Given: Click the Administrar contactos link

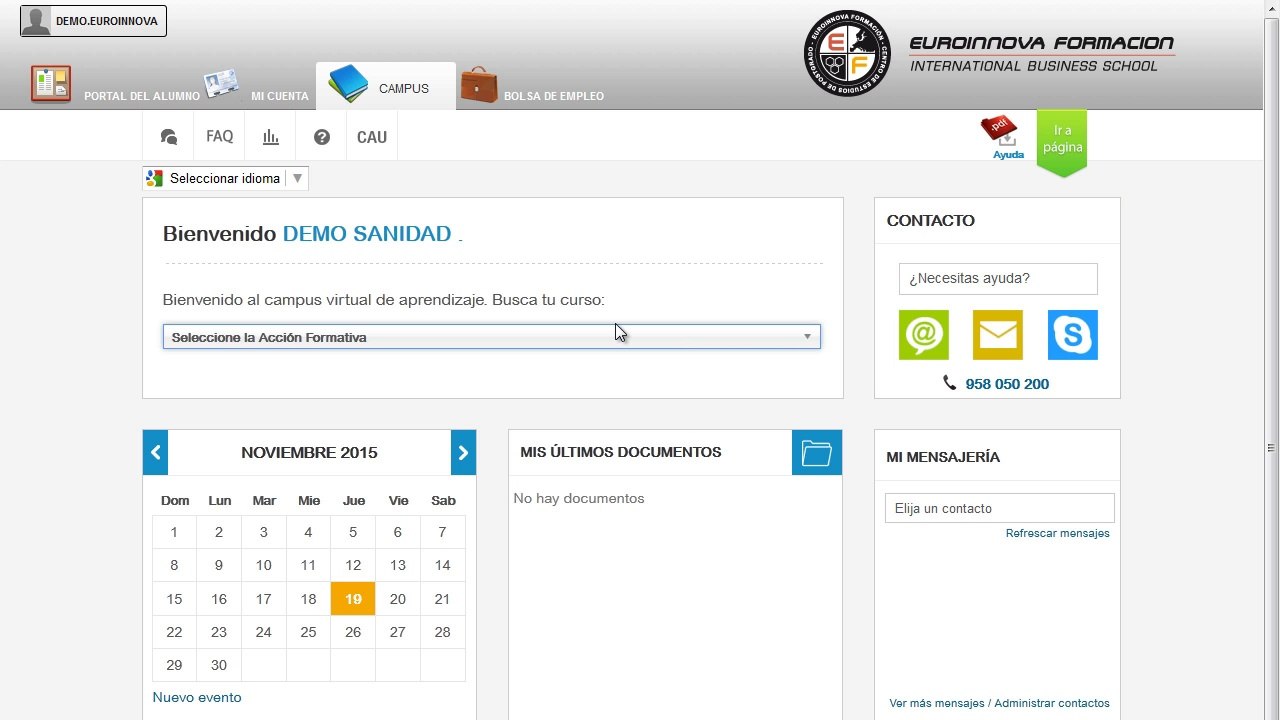Looking at the screenshot, I should click(1052, 703).
